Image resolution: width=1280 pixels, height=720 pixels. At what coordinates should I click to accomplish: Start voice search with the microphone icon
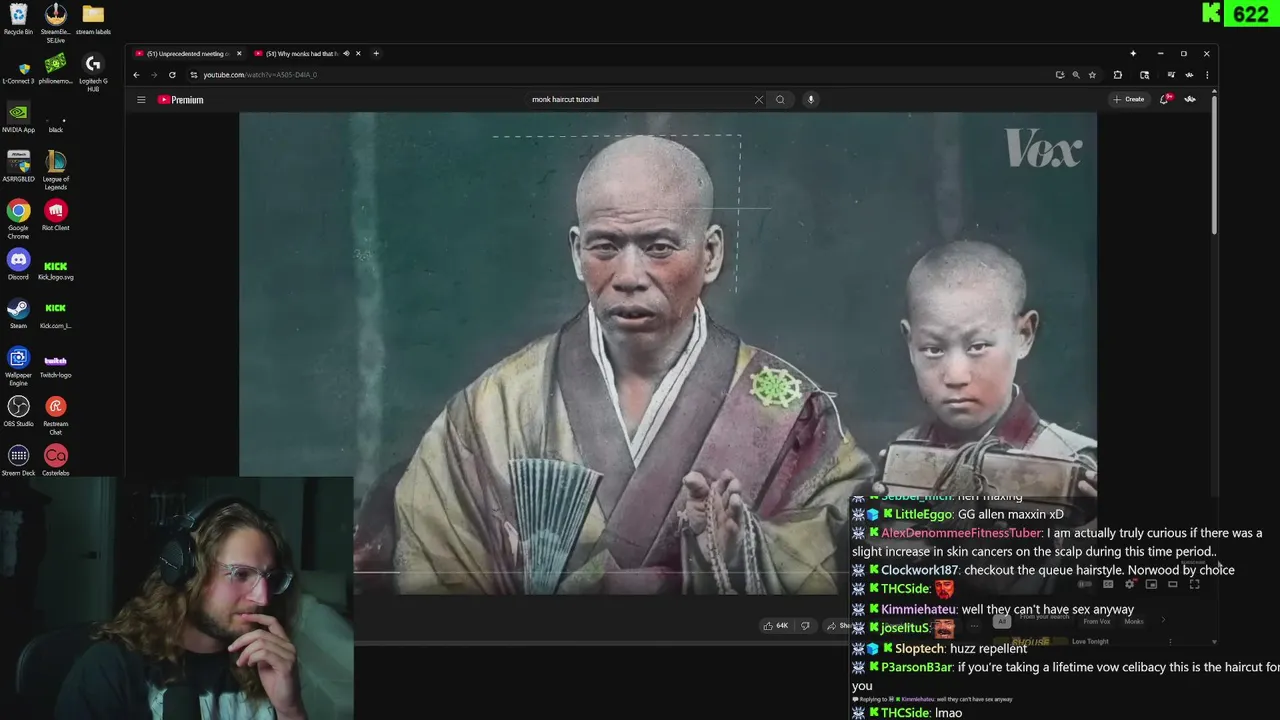pyautogui.click(x=811, y=99)
